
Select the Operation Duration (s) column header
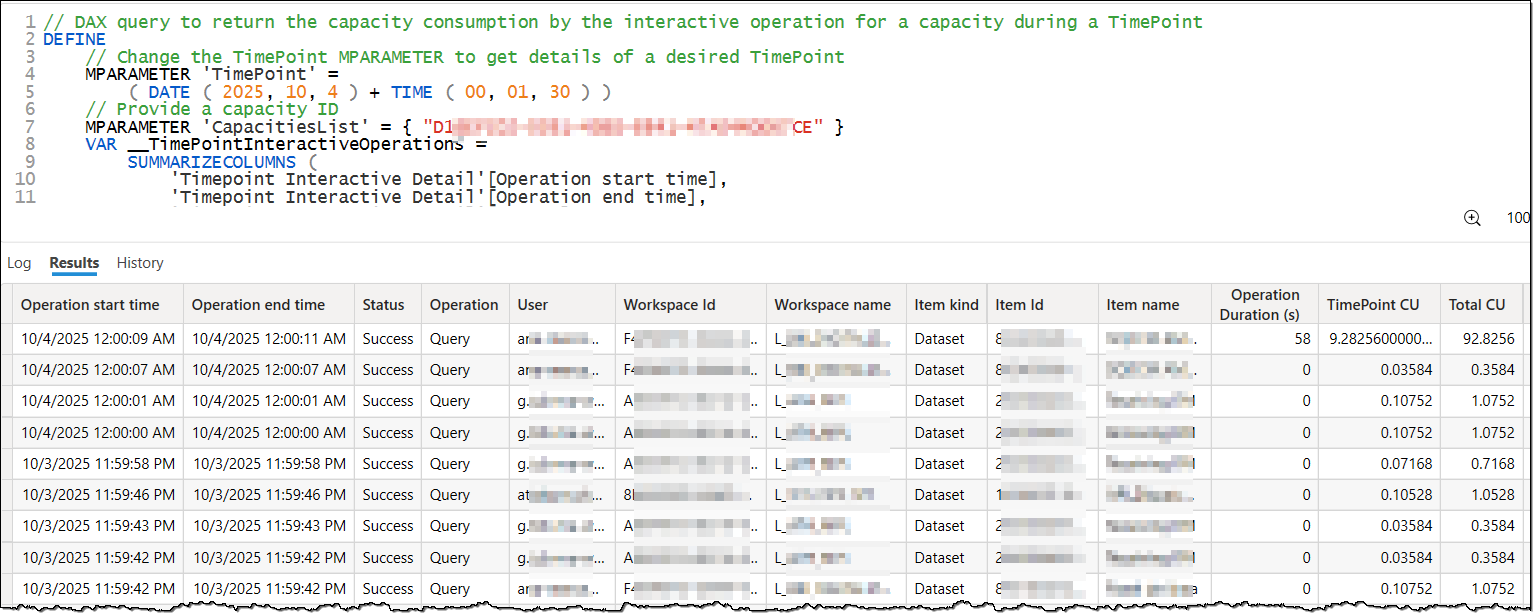[x=1263, y=304]
